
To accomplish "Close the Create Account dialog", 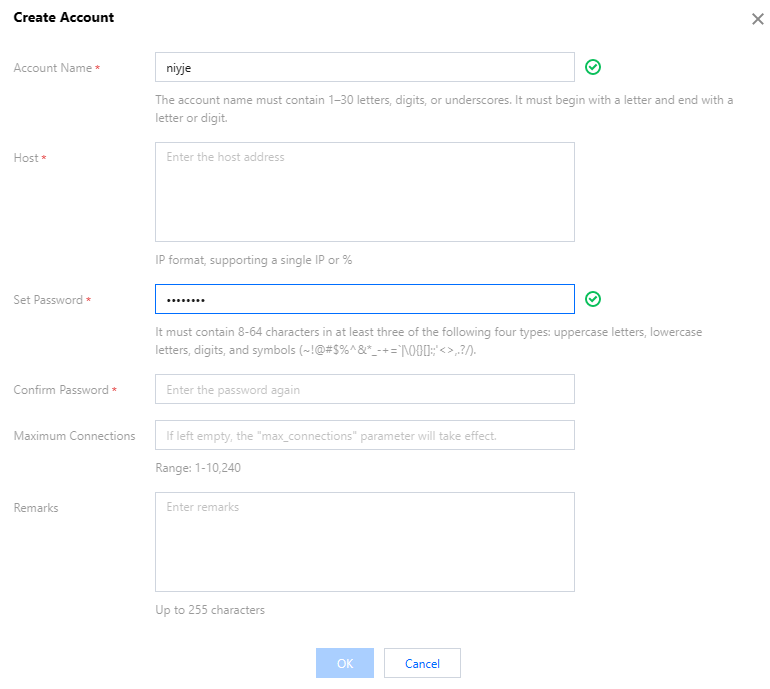I will point(757,19).
